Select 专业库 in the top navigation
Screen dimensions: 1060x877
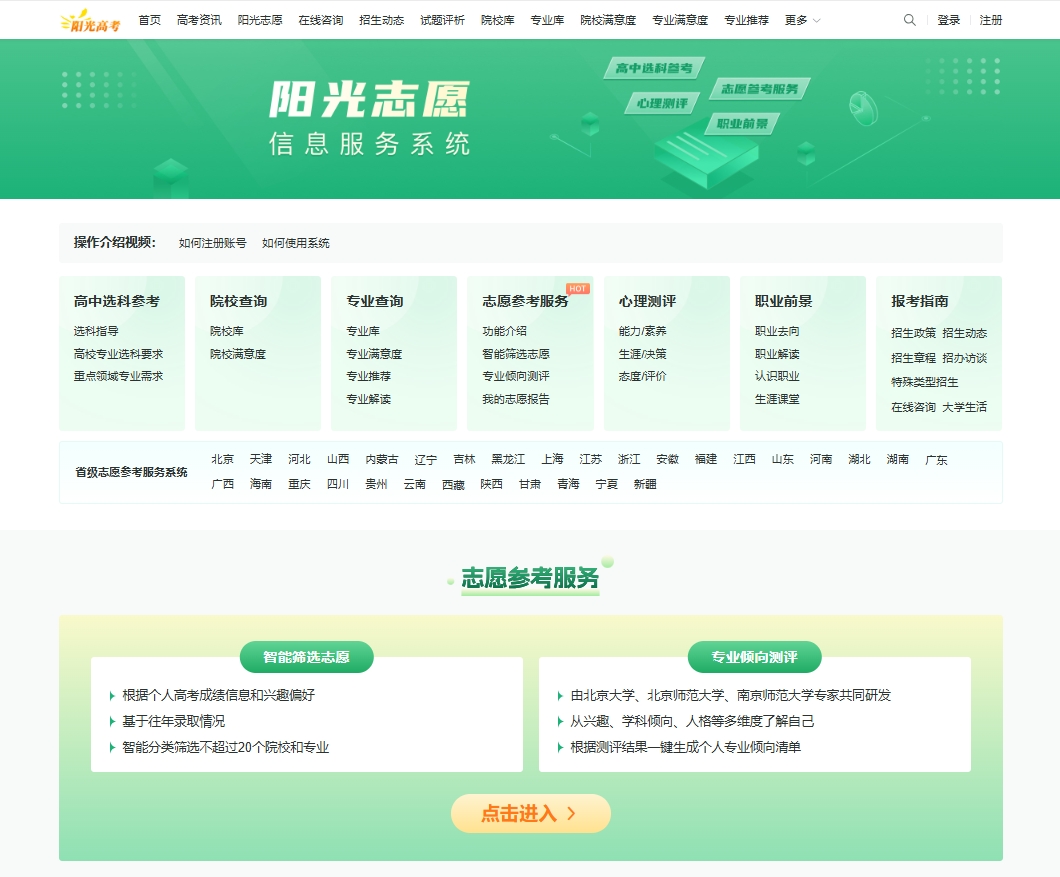pyautogui.click(x=547, y=20)
